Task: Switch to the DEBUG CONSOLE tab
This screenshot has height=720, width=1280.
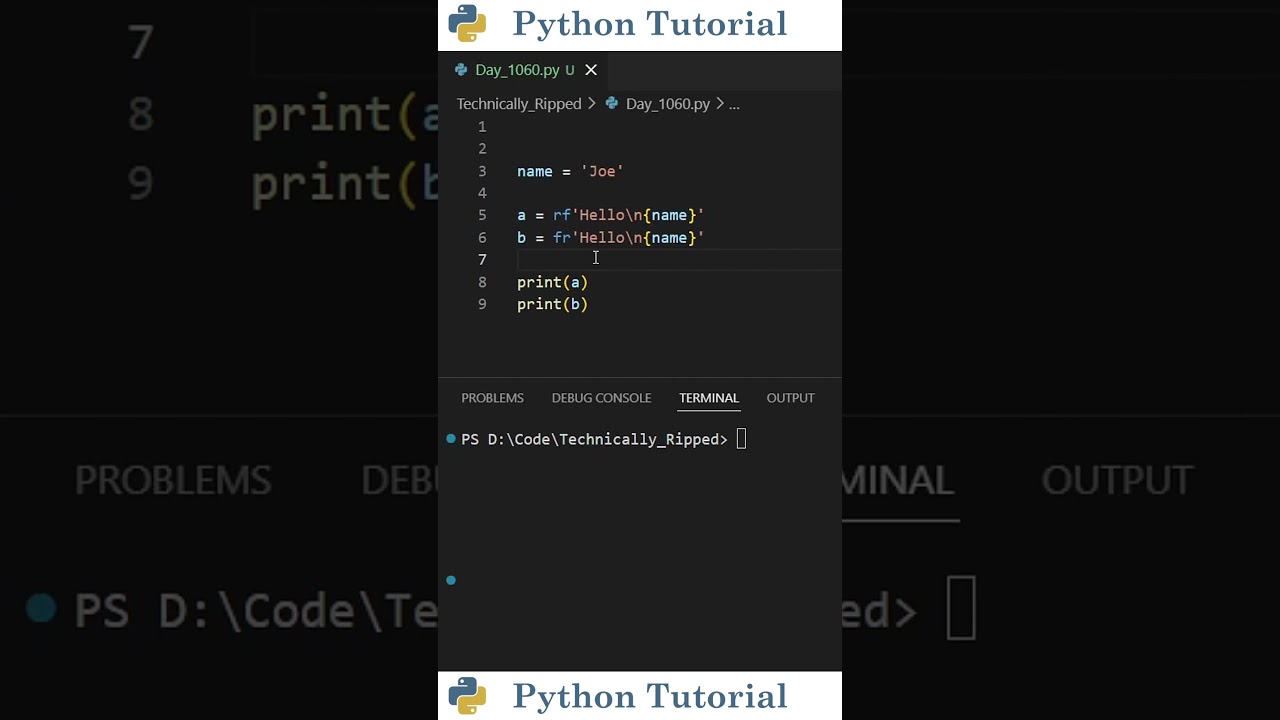Action: coord(601,398)
